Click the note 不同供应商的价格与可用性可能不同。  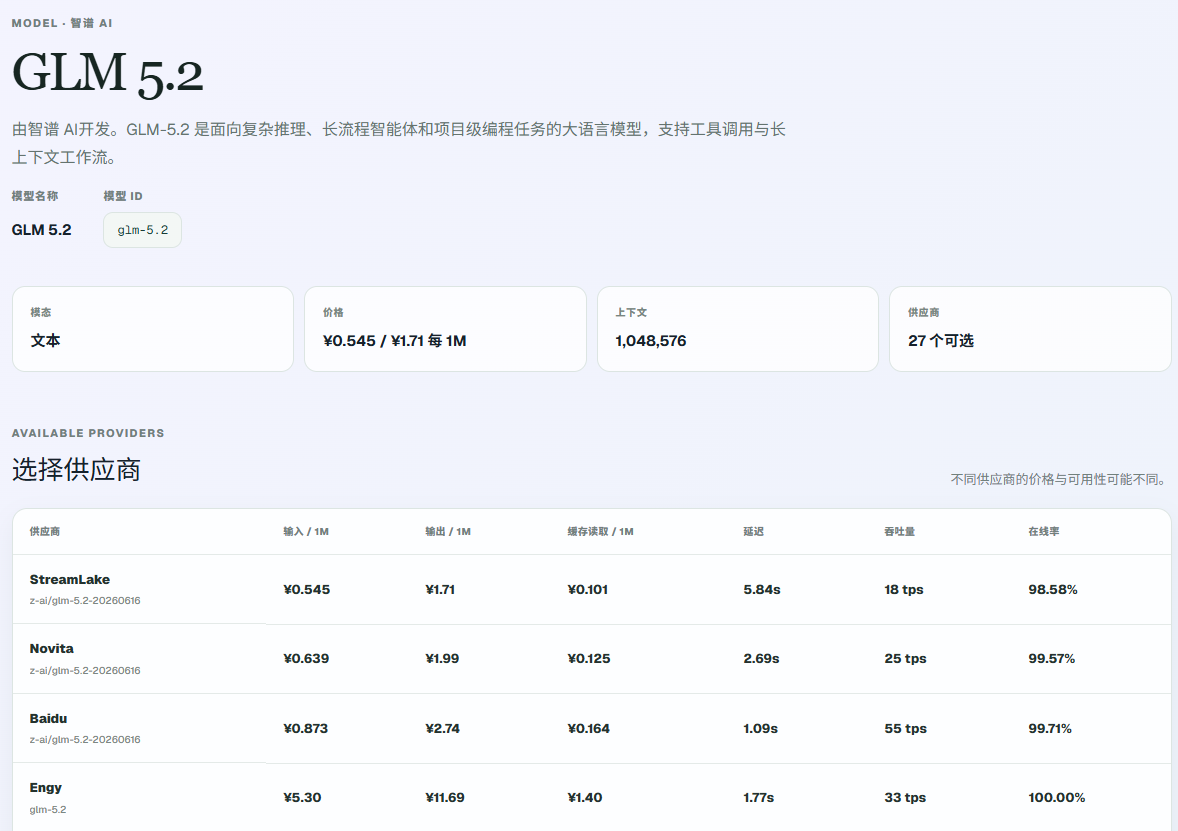tap(1059, 479)
